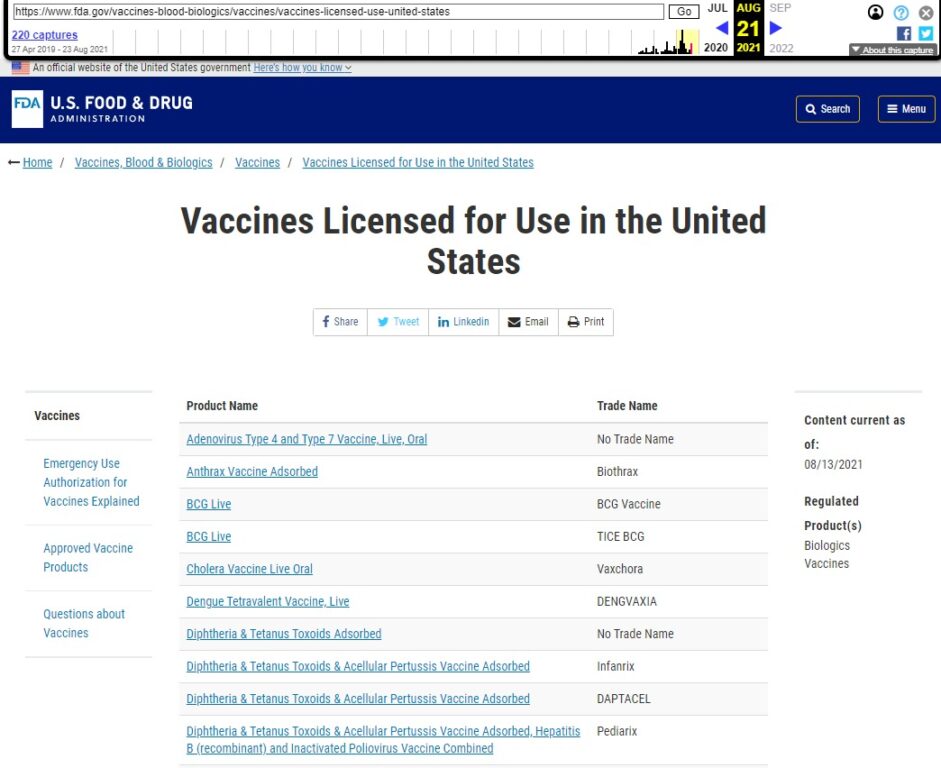Image resolution: width=941 pixels, height=768 pixels.
Task: Open Vaccines, Blood & Biologics breadcrumb
Action: (143, 163)
